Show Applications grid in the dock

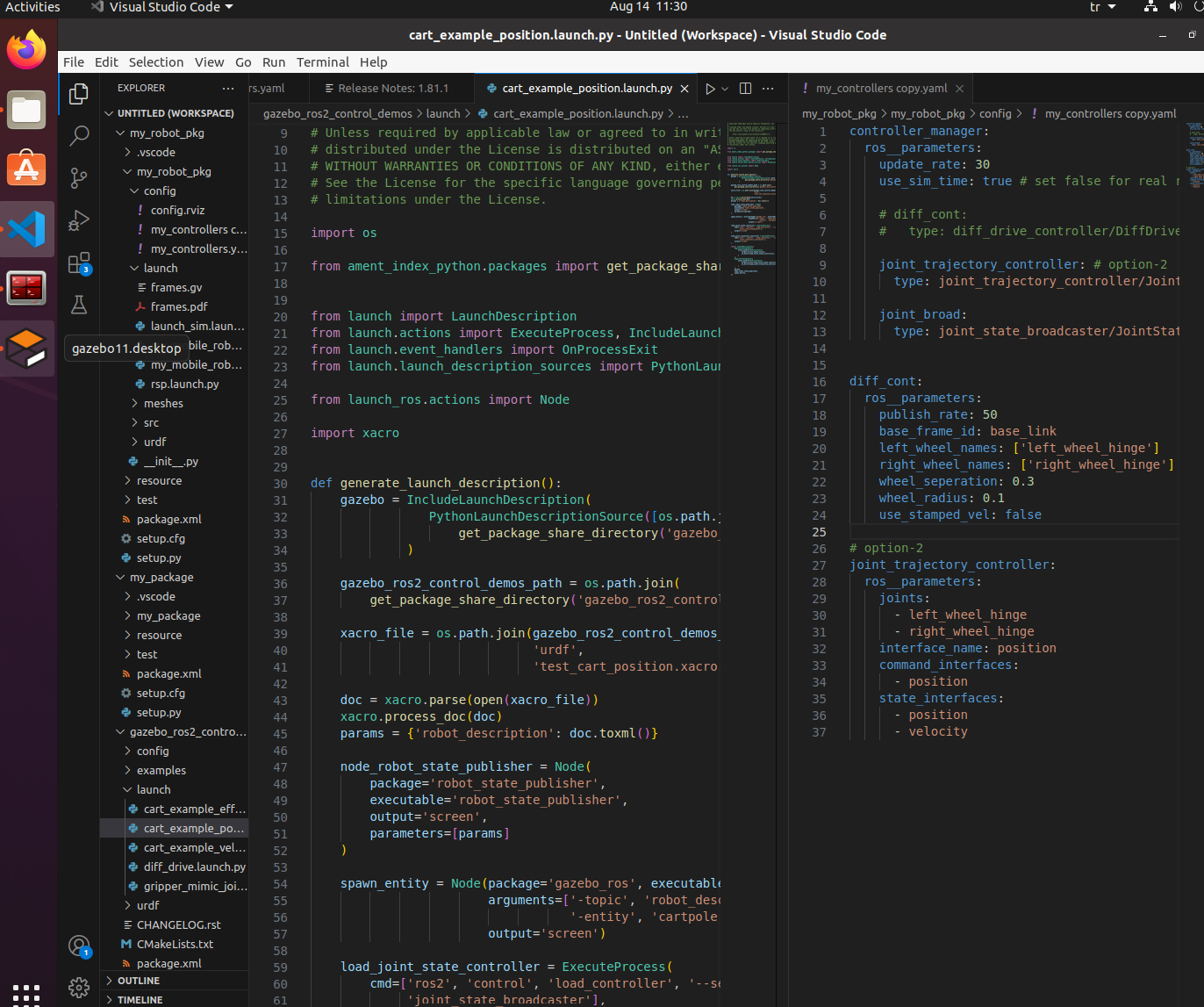click(x=26, y=994)
